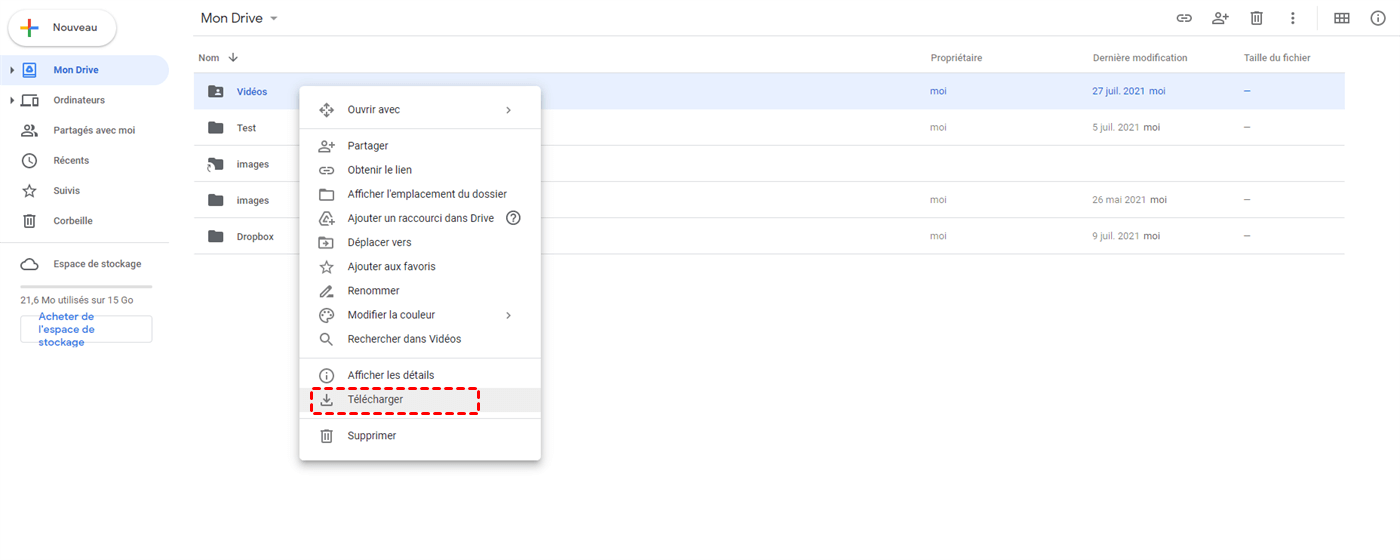The width and height of the screenshot is (1400, 560).
Task: Click the help question mark icon in menu
Action: pyautogui.click(x=514, y=218)
